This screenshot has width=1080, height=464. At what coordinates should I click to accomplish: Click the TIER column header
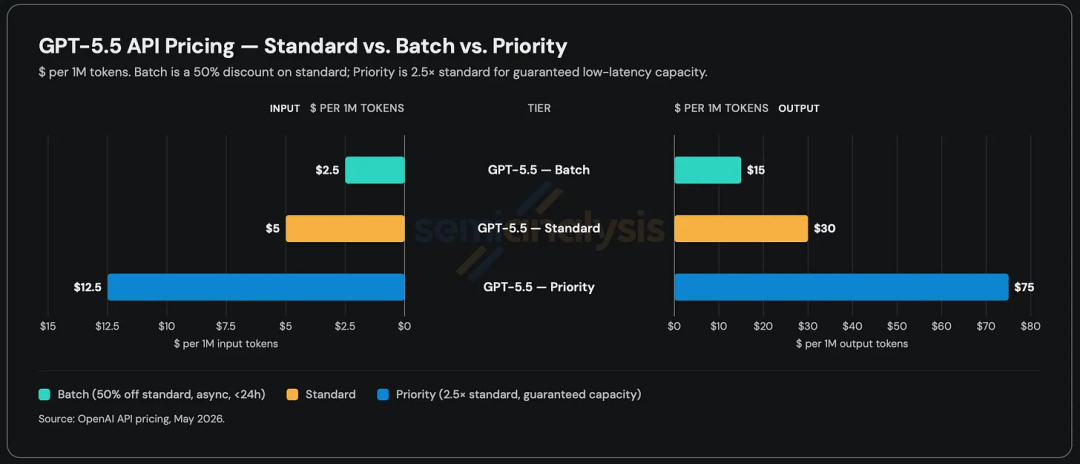(x=539, y=109)
